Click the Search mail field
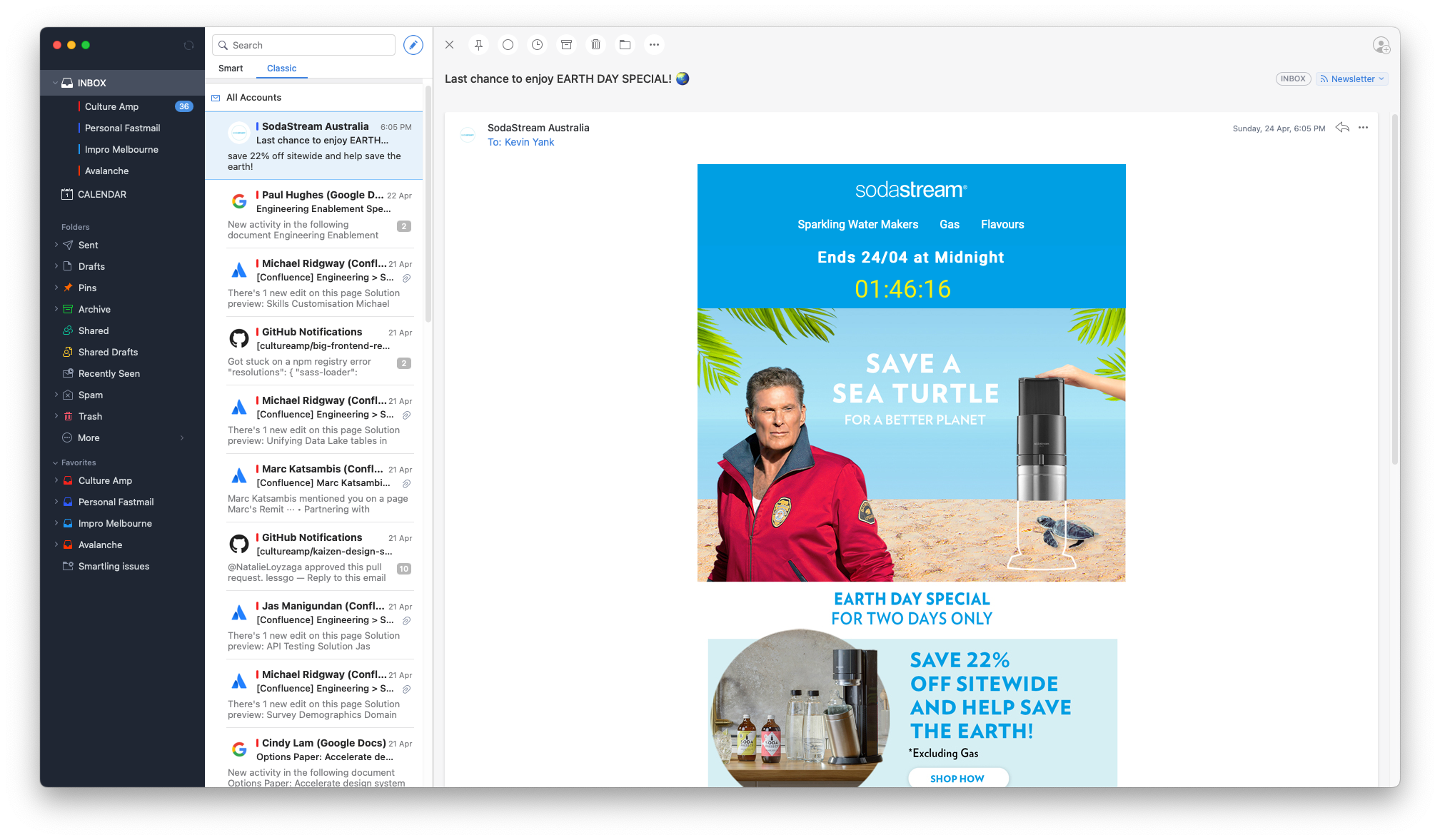 [304, 45]
